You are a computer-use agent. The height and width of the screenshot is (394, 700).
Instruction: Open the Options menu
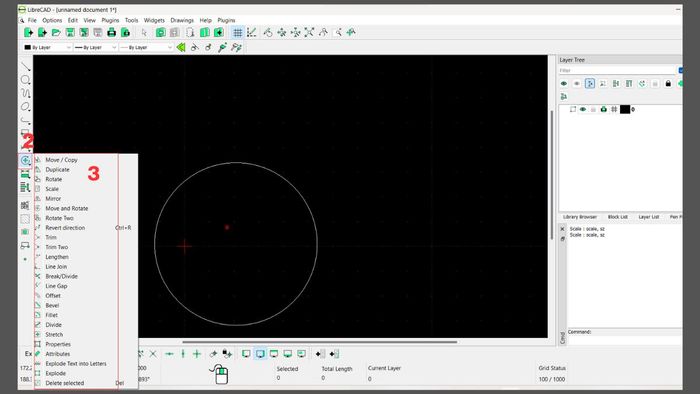pyautogui.click(x=52, y=21)
